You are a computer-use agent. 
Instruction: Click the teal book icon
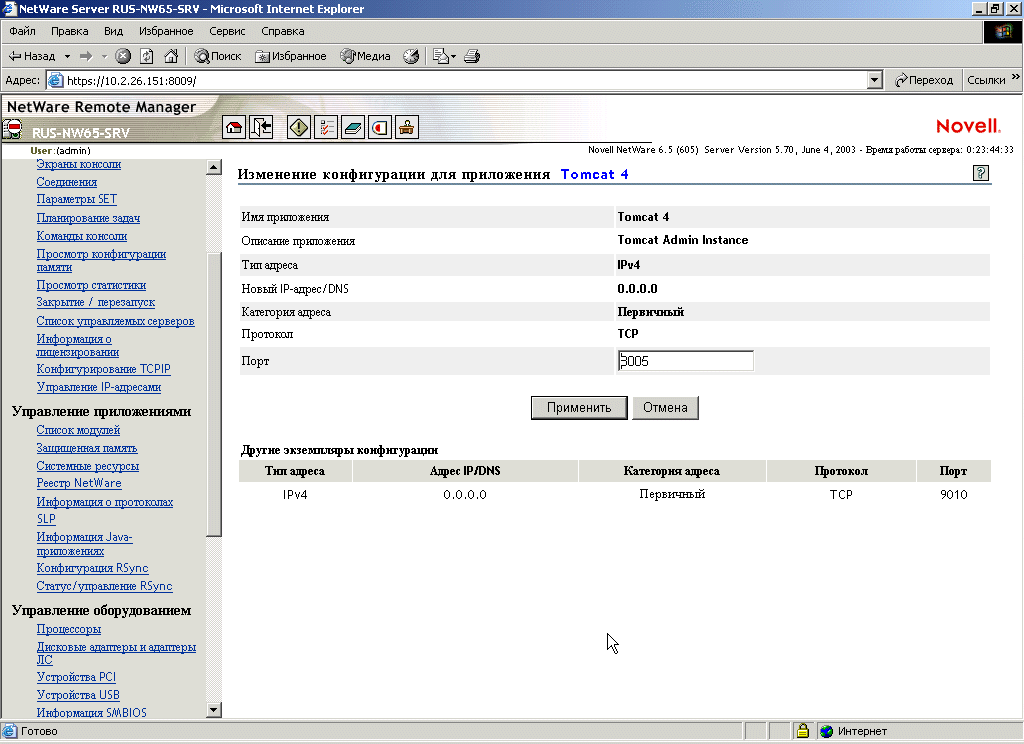click(353, 127)
